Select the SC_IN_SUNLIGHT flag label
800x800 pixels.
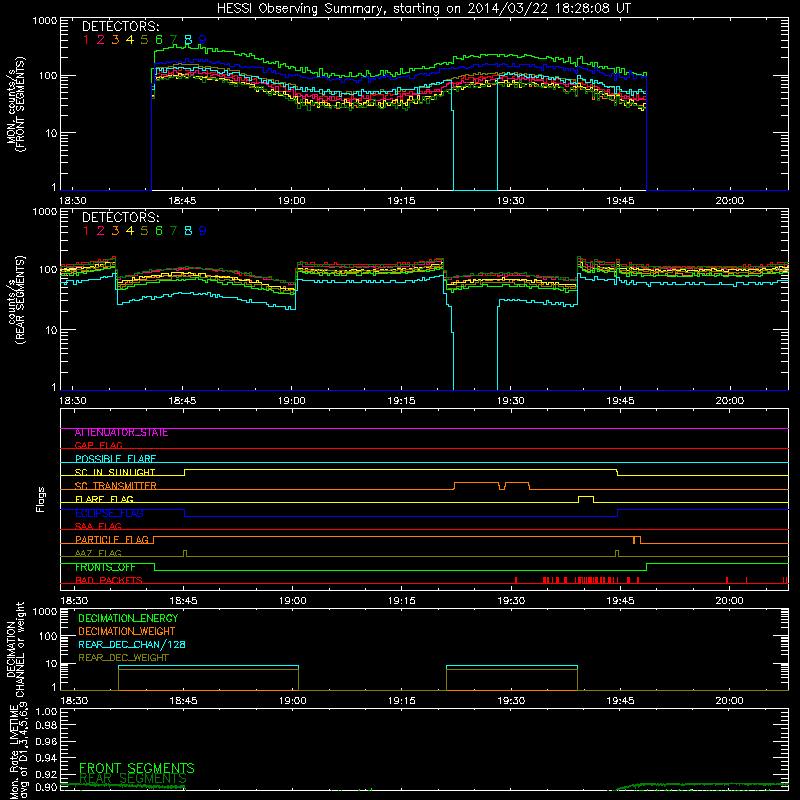pyautogui.click(x=115, y=472)
